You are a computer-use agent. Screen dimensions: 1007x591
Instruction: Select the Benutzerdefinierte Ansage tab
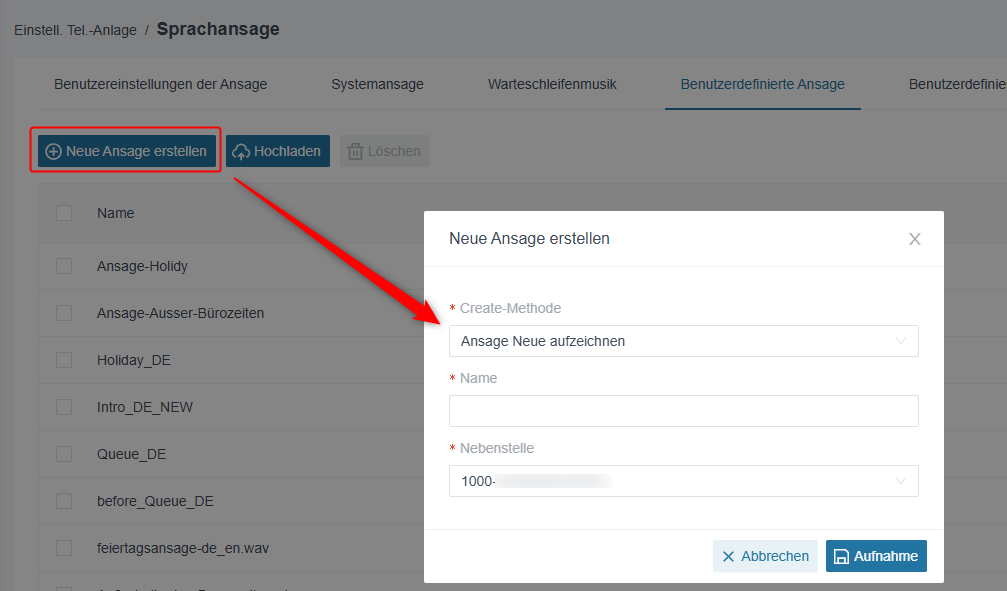(x=762, y=84)
